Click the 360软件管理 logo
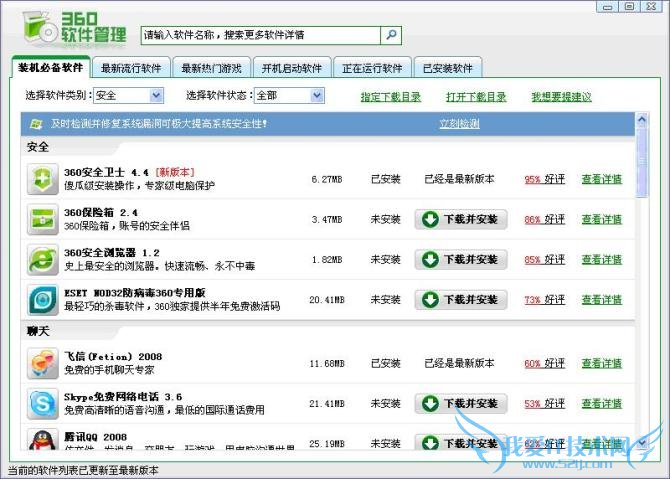Screen dimensions: 670x479 click(x=74, y=28)
